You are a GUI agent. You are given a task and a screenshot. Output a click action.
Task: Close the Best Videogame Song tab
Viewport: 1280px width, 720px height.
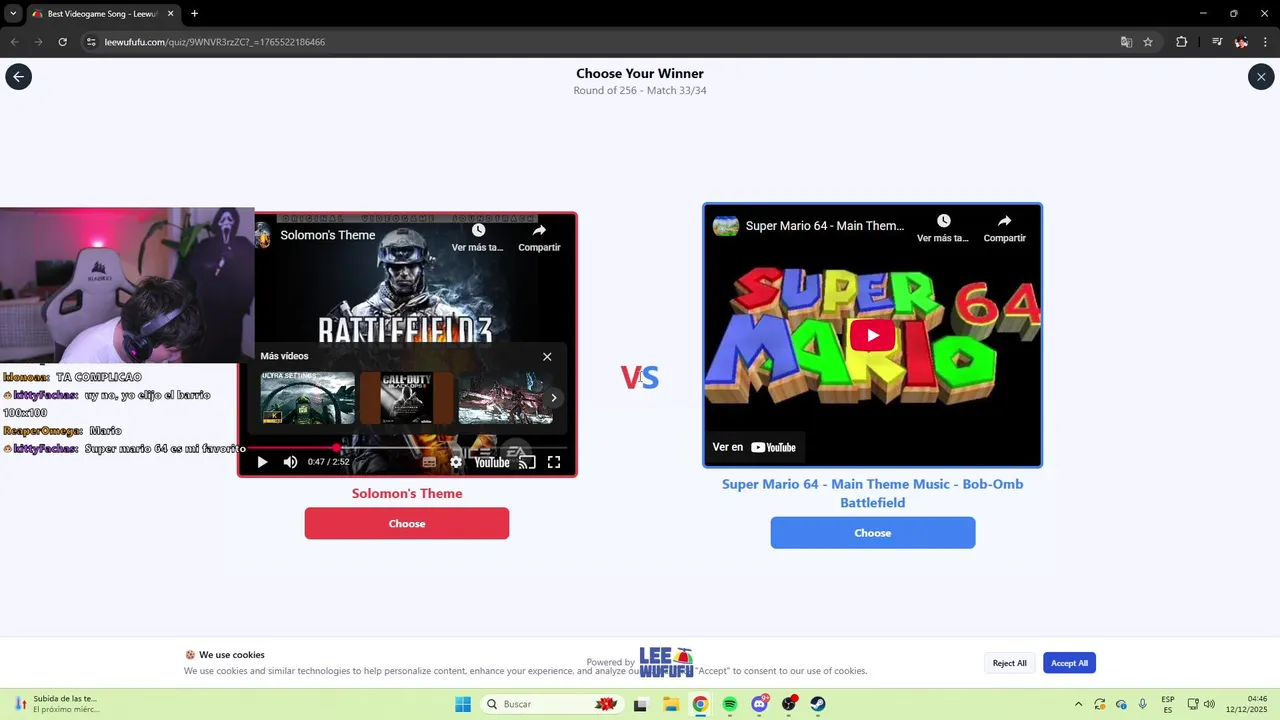tap(170, 14)
